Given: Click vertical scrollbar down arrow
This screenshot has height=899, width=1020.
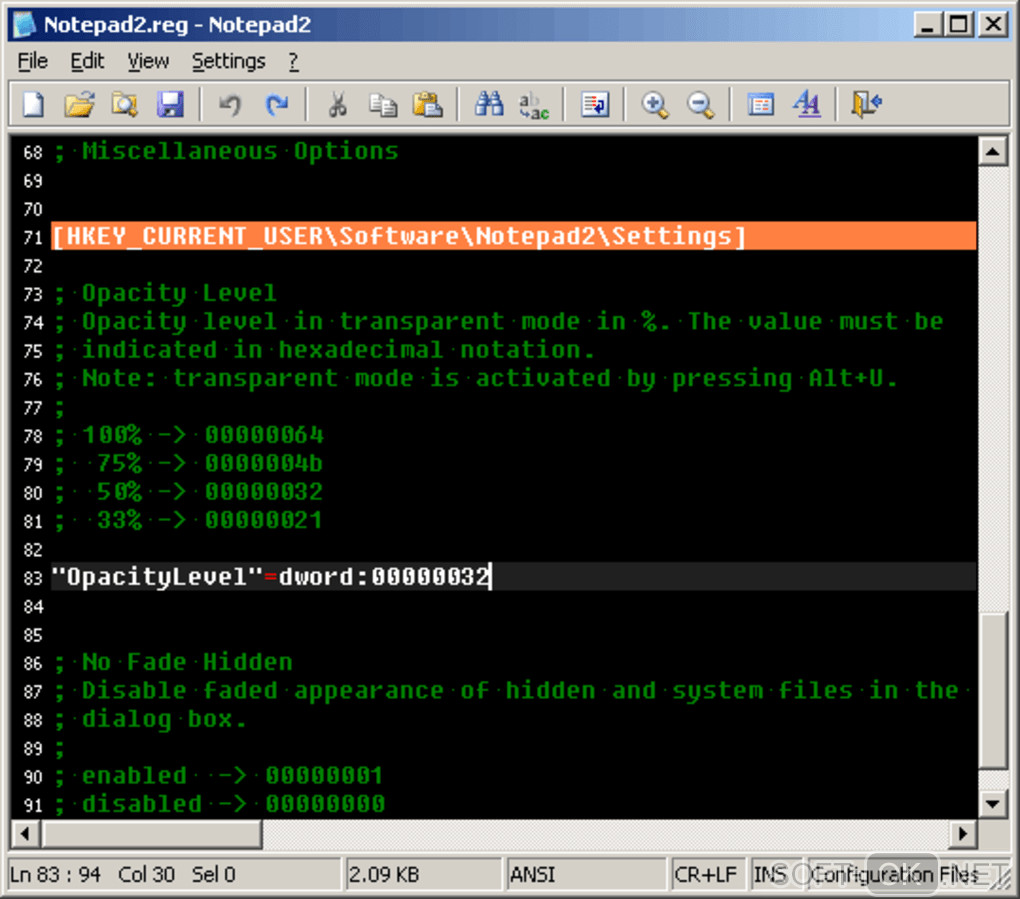Looking at the screenshot, I should click(x=993, y=803).
